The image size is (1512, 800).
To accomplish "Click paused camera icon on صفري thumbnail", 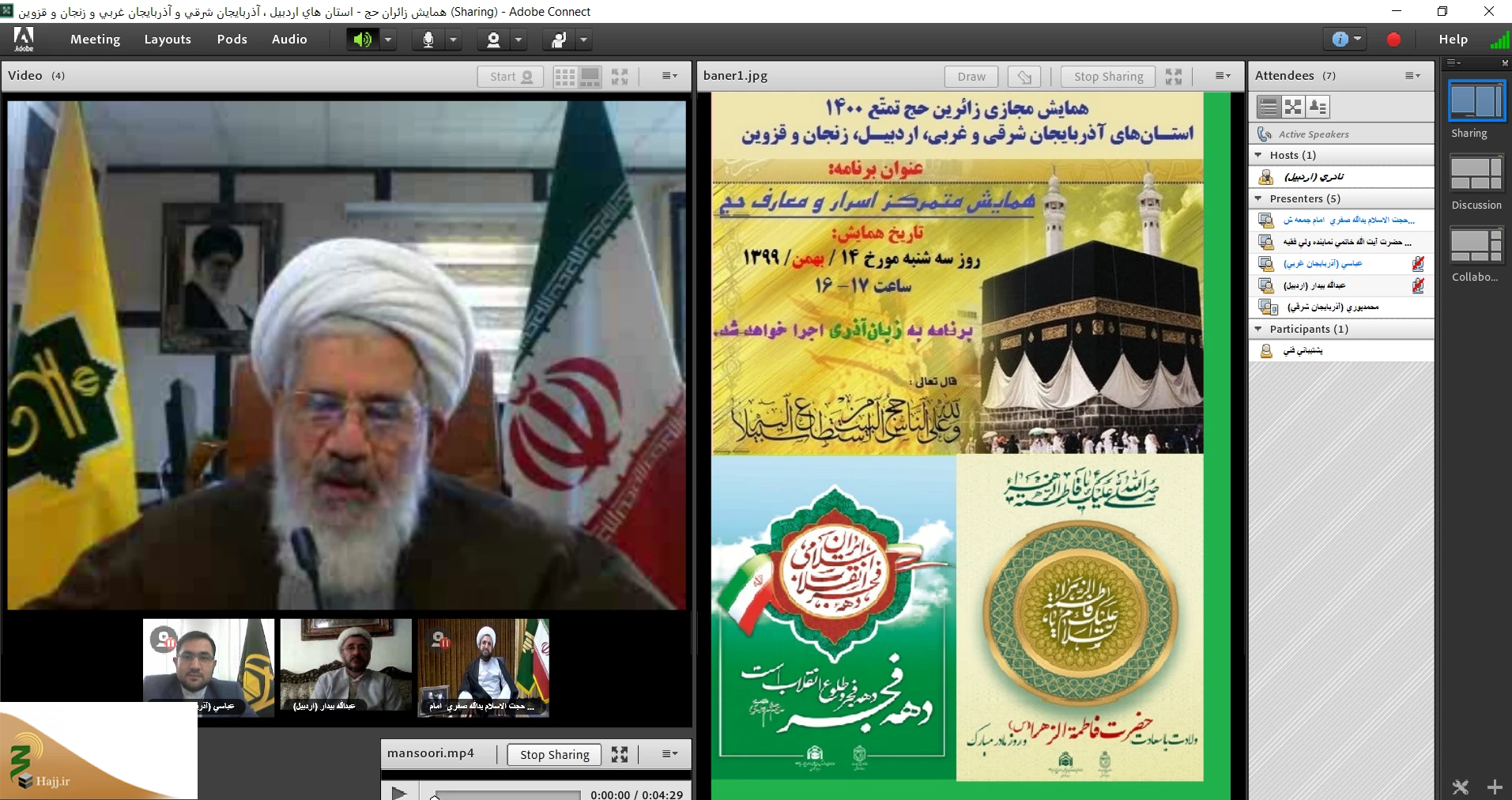I will 440,640.
